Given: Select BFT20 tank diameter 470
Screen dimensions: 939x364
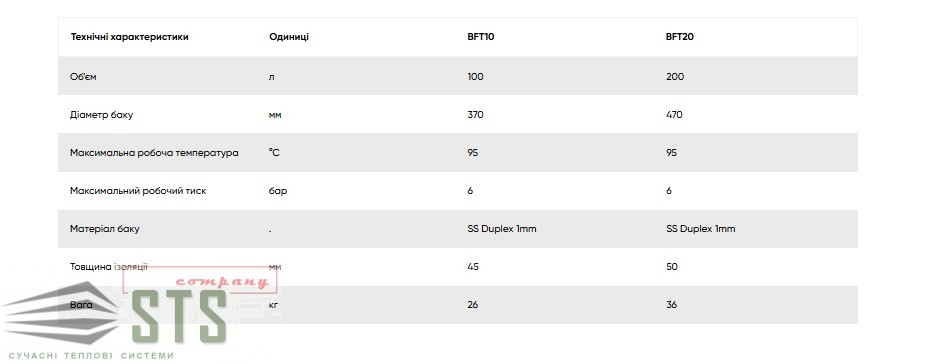Looking at the screenshot, I should [x=674, y=115].
